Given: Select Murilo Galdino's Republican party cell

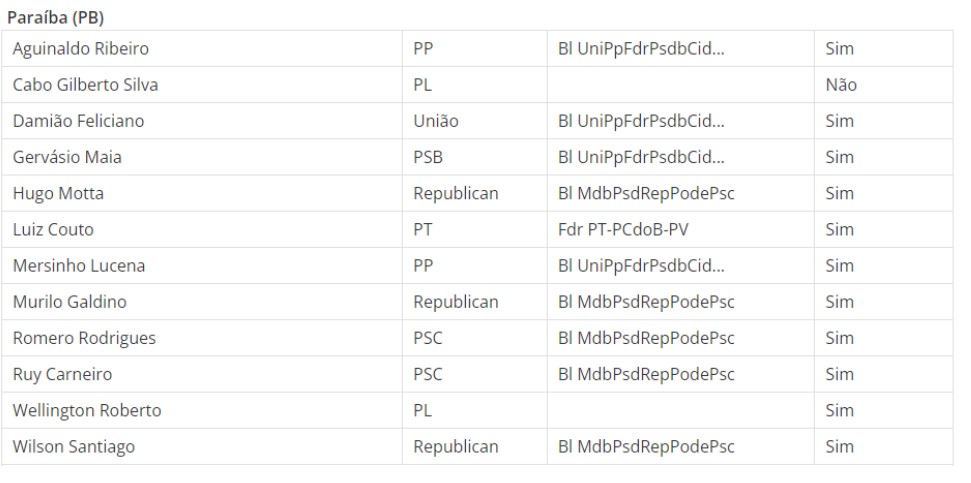Looking at the screenshot, I should click(x=475, y=302).
